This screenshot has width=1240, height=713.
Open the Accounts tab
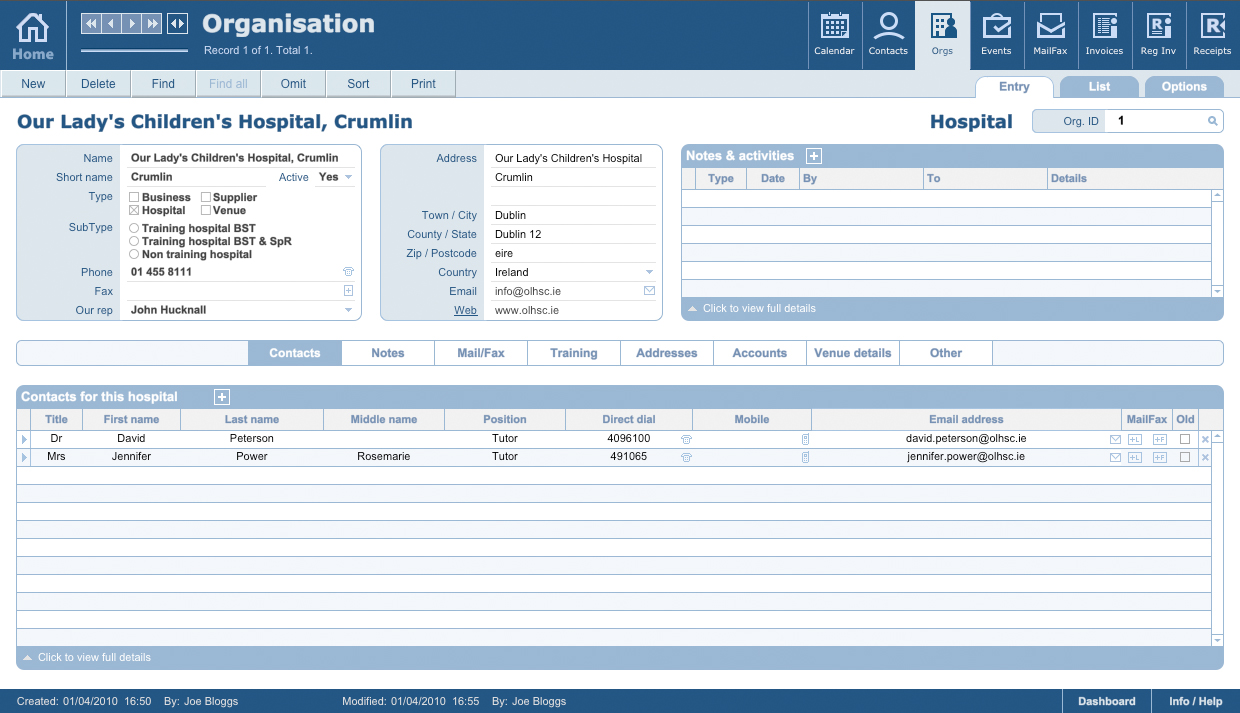pos(760,353)
